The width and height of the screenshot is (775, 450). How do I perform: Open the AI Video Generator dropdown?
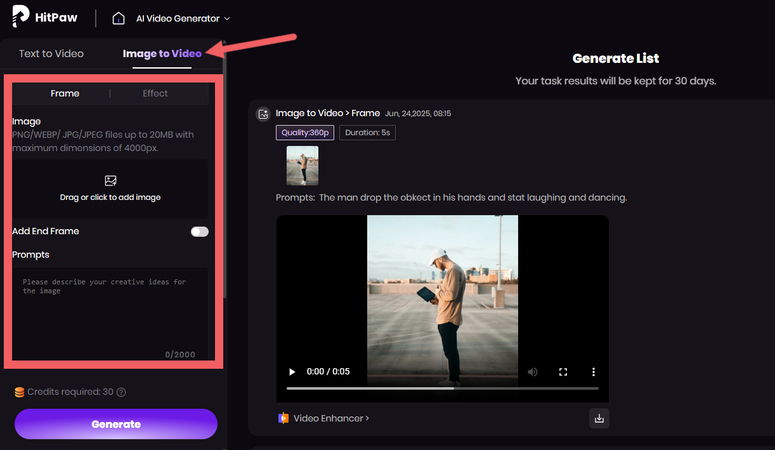click(183, 18)
